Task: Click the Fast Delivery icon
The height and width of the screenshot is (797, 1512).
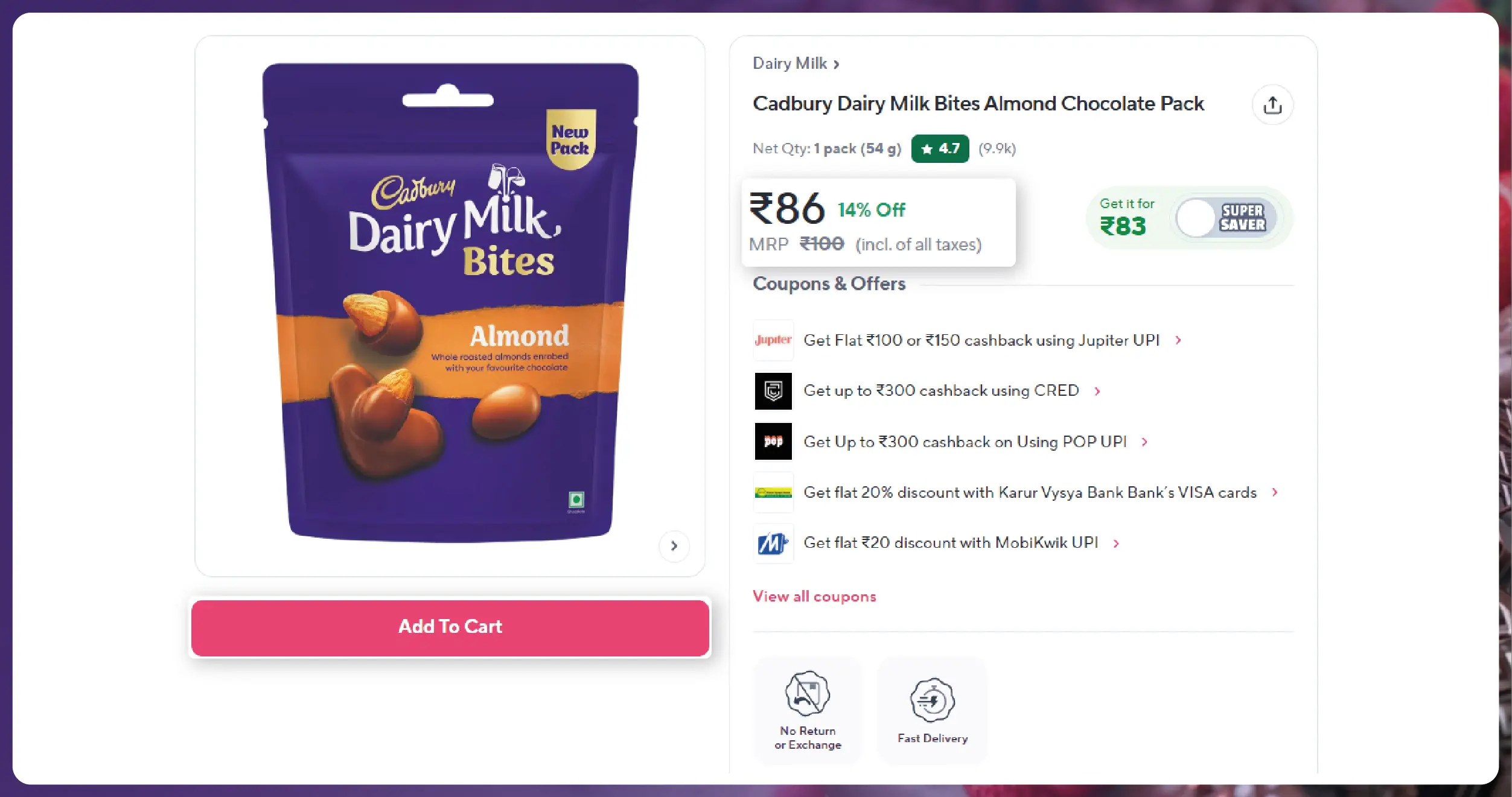Action: point(933,700)
